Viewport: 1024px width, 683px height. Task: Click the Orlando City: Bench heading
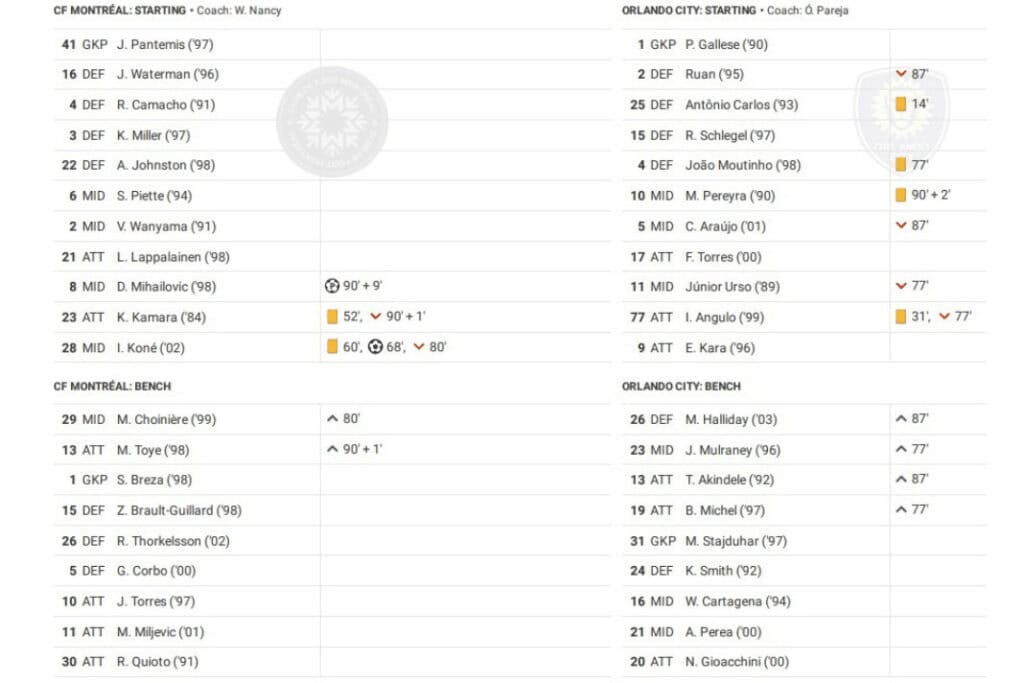click(x=681, y=386)
